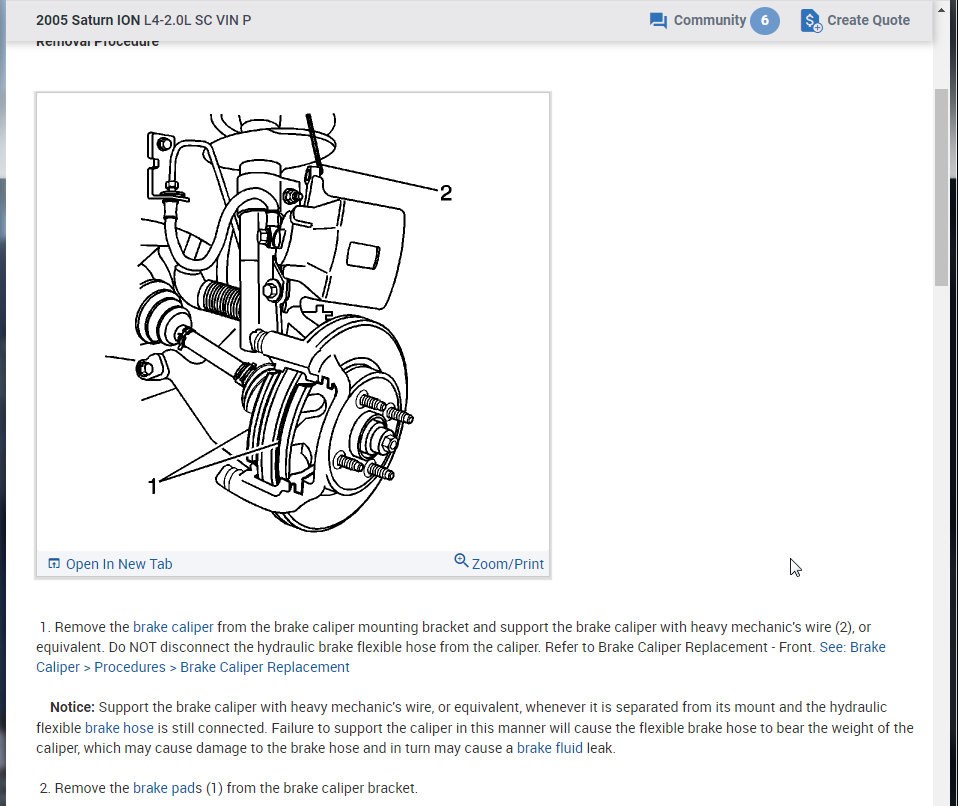Open See: Brake Caliper link
This screenshot has height=806, width=958.
click(x=852, y=647)
